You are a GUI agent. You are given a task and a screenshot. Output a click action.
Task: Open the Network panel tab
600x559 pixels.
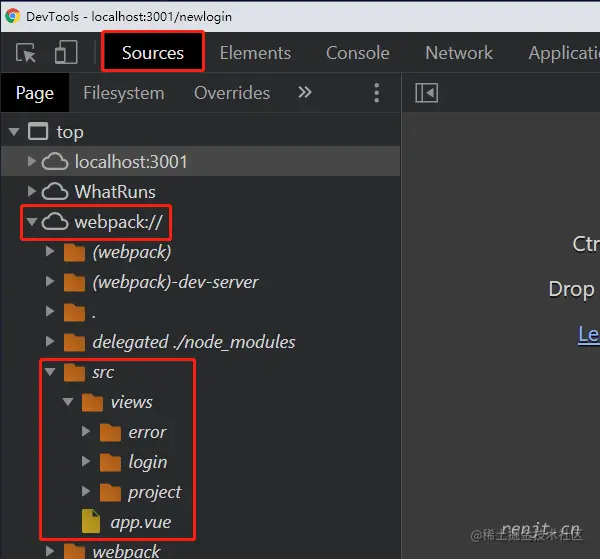(x=459, y=53)
